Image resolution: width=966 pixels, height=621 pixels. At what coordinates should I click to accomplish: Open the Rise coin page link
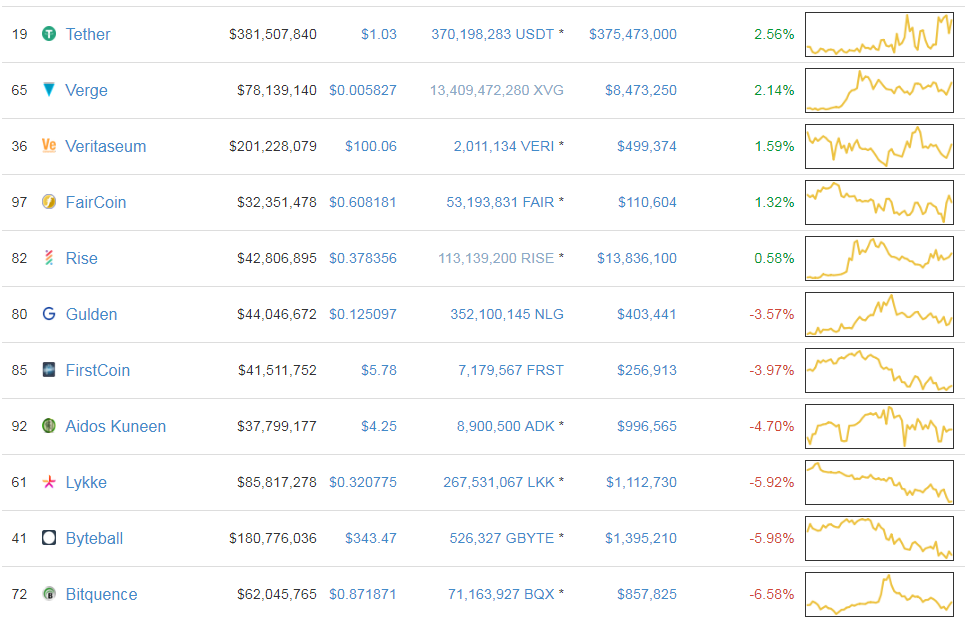point(81,259)
